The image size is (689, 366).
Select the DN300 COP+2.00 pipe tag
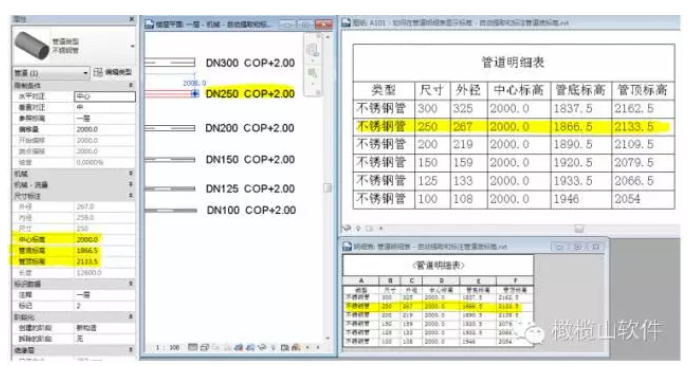250,63
